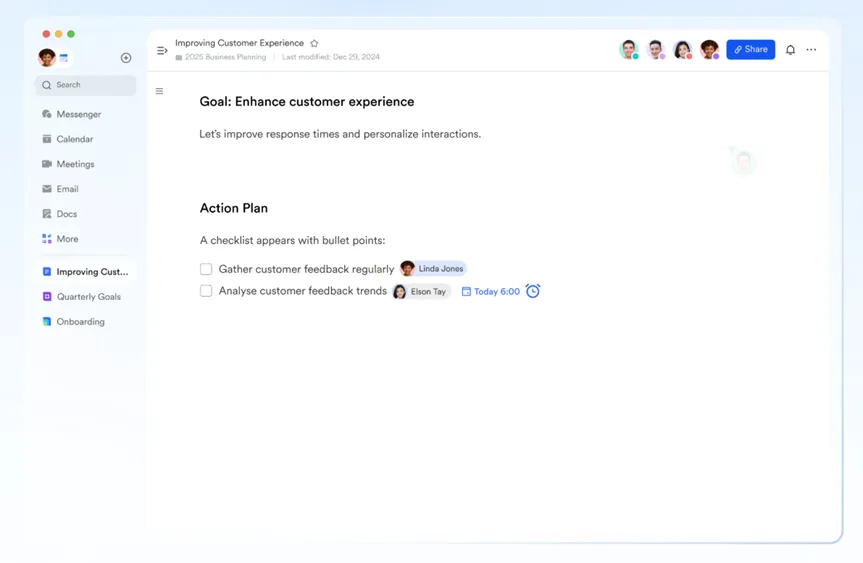Click the Docs page icon
863x563 pixels.
click(47, 214)
